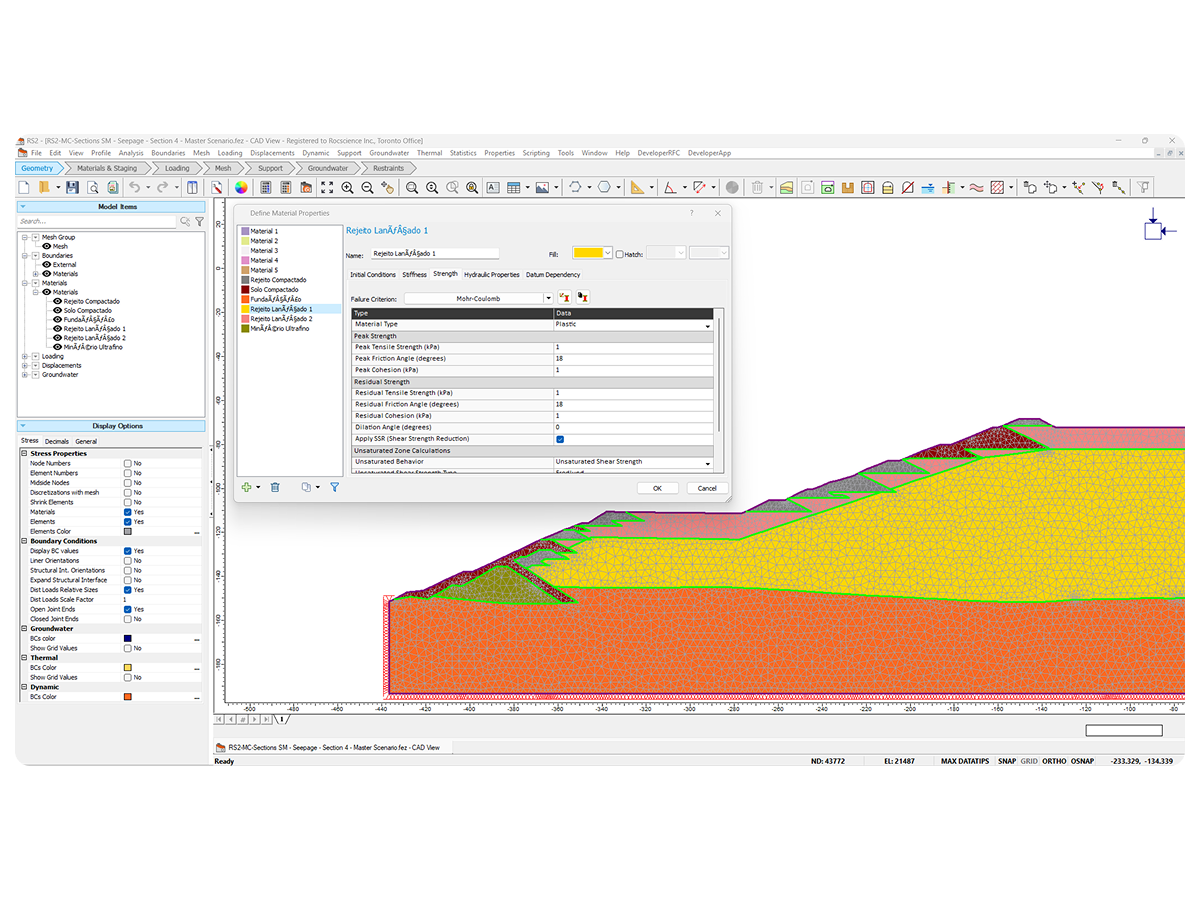Click the delete material trash icon
The width and height of the screenshot is (1200, 900).
point(275,487)
